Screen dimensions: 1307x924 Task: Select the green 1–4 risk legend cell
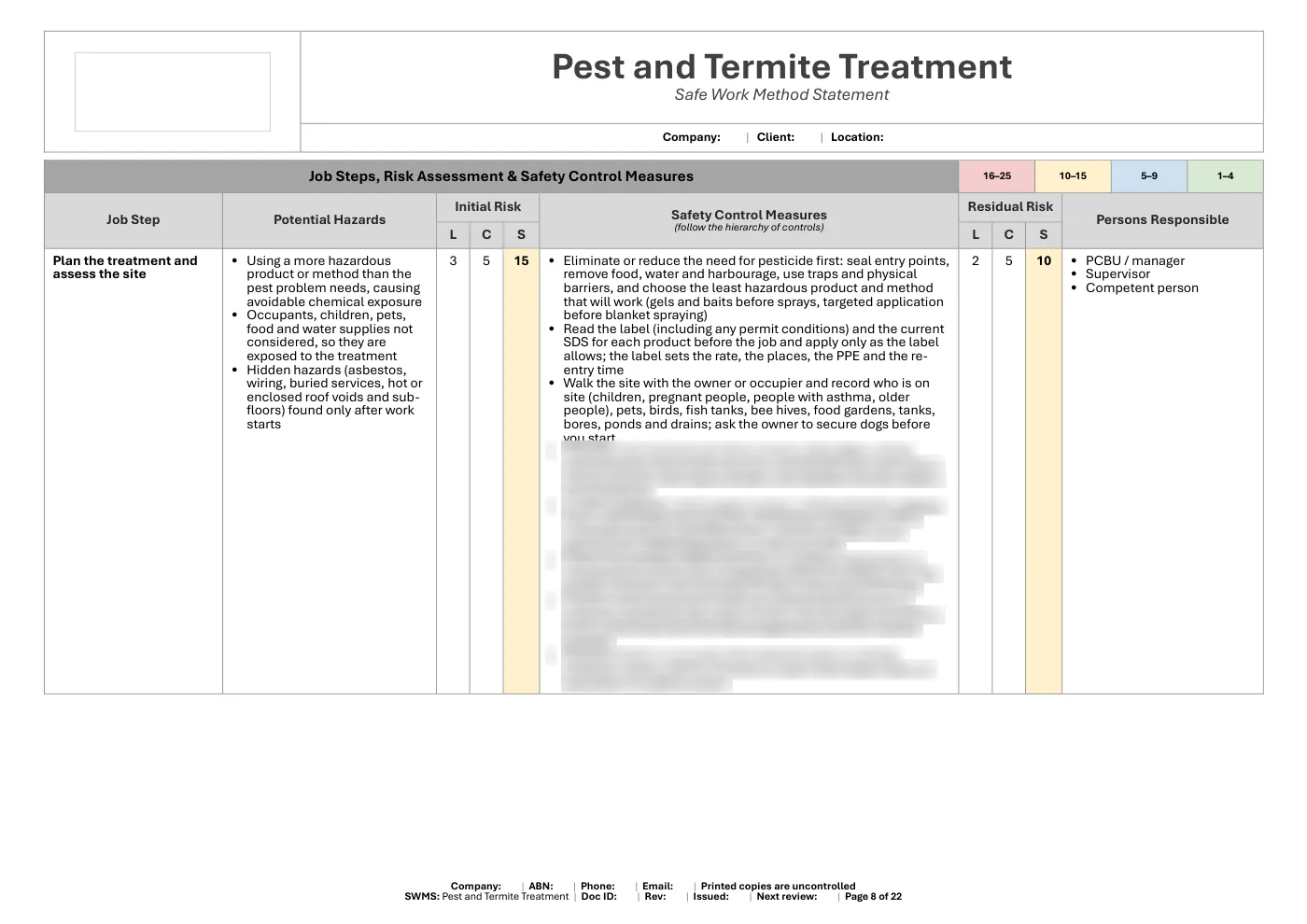click(1225, 176)
